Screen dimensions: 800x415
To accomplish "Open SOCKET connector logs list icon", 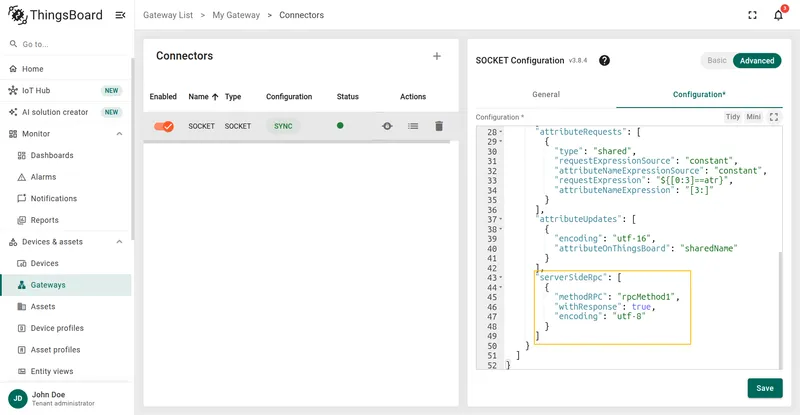I will 413,126.
